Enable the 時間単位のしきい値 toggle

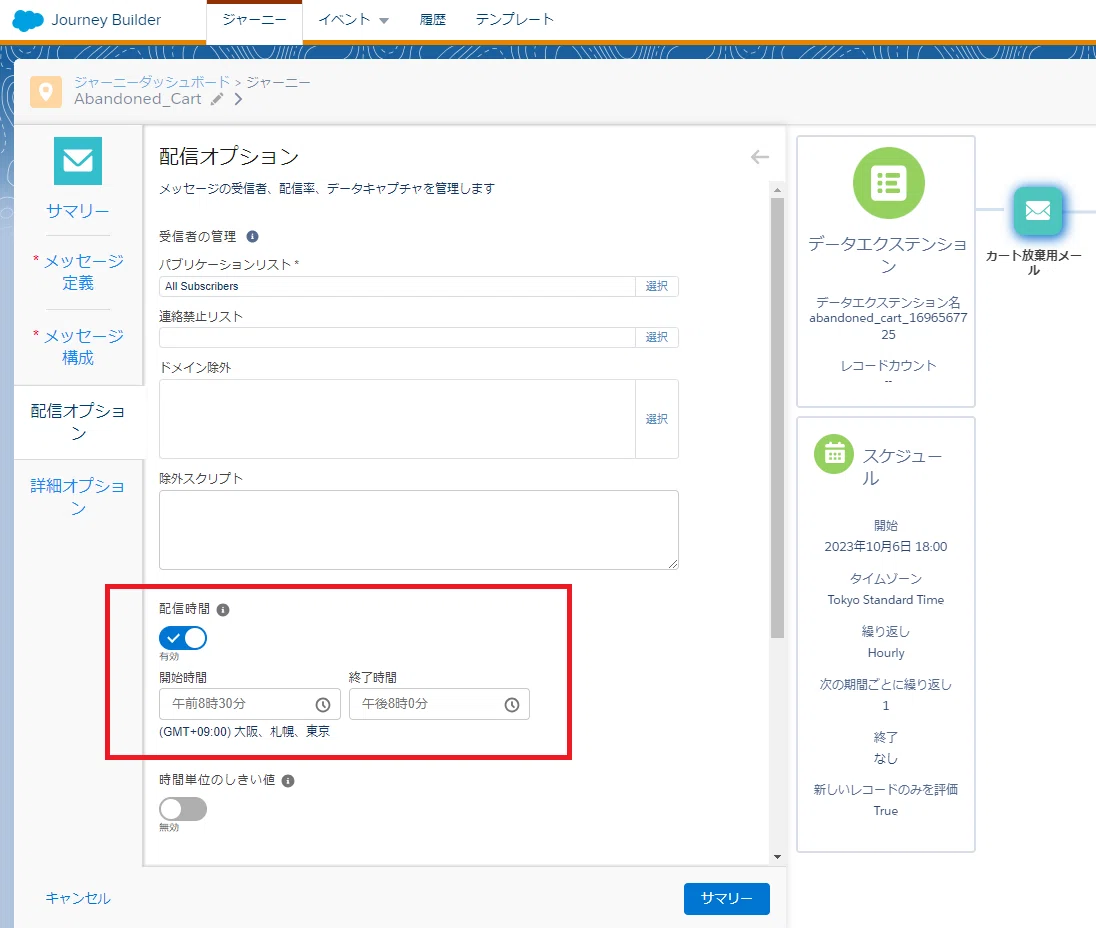pos(183,809)
